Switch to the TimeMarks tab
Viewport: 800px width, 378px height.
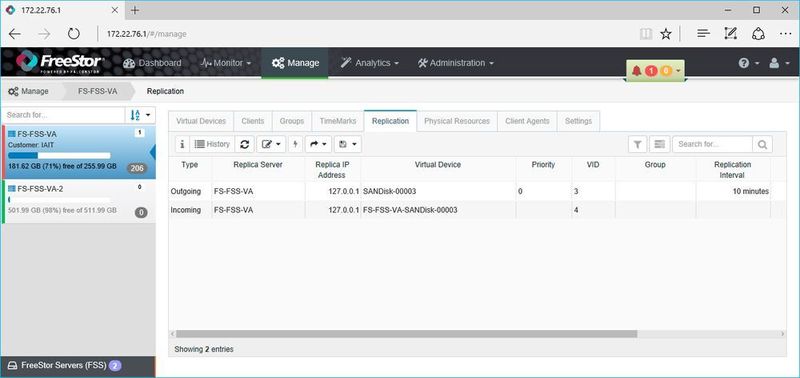pyautogui.click(x=338, y=121)
